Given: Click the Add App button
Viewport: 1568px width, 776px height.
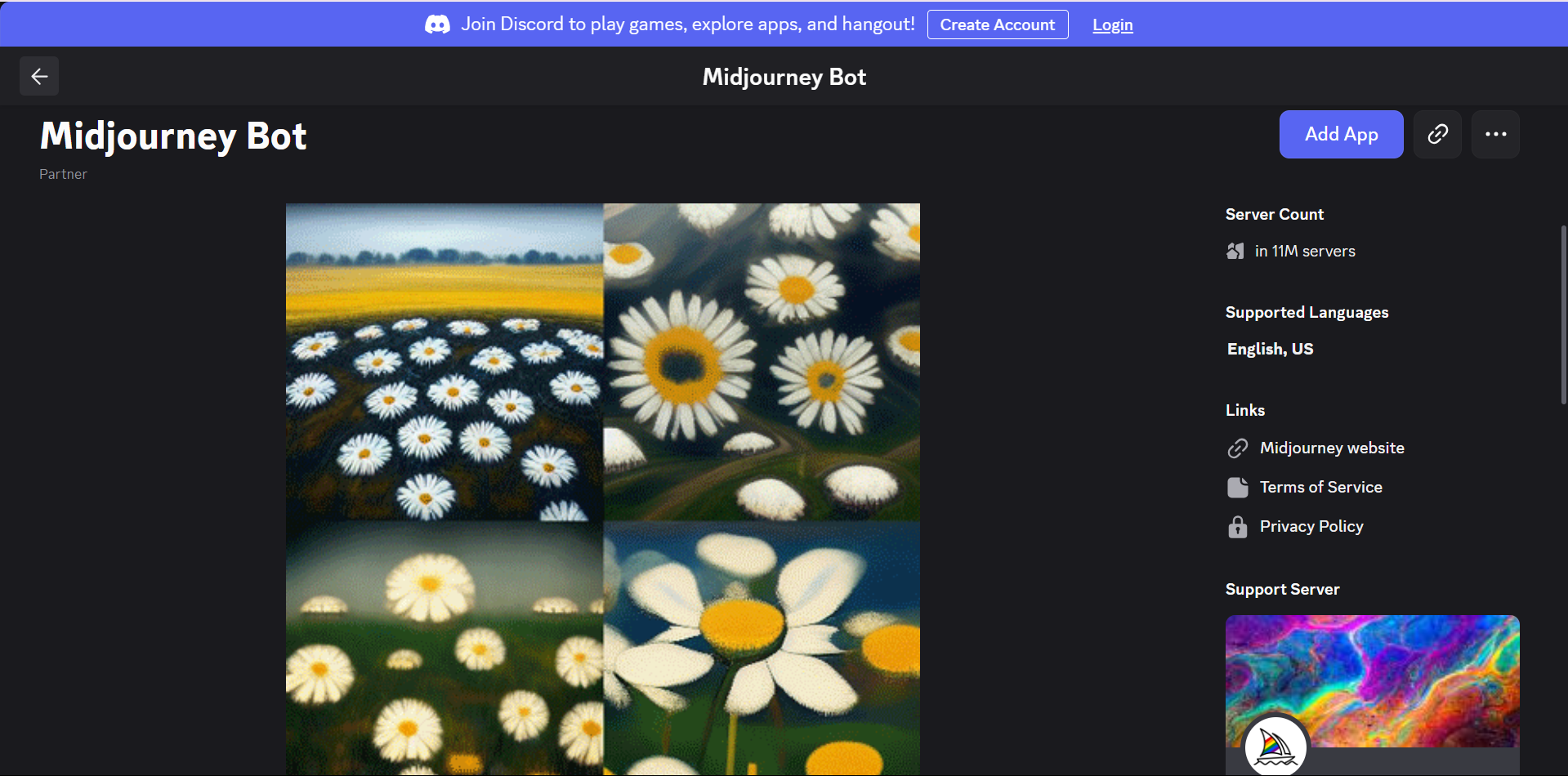Looking at the screenshot, I should 1341,134.
